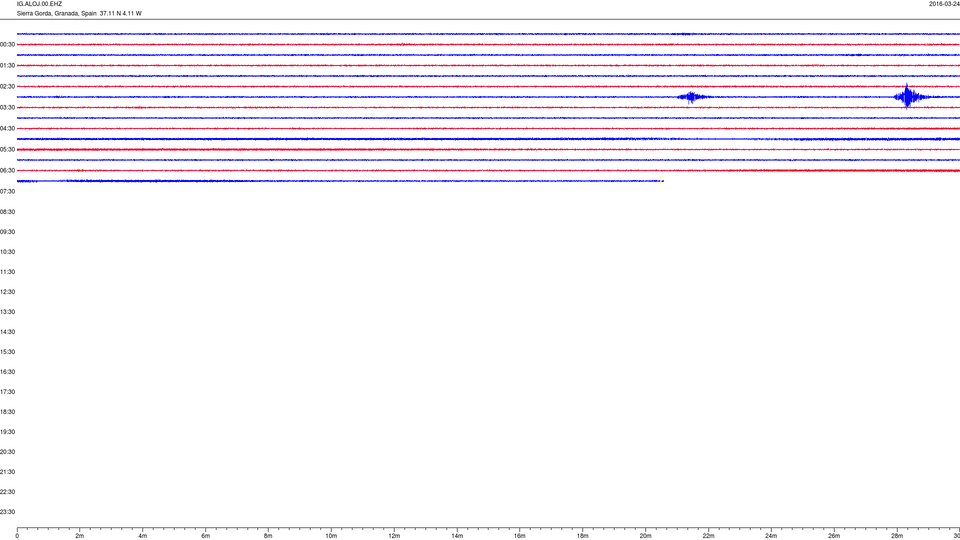This screenshot has width=960, height=540.
Task: Select the 12m axis tick label
Action: pos(394,536)
